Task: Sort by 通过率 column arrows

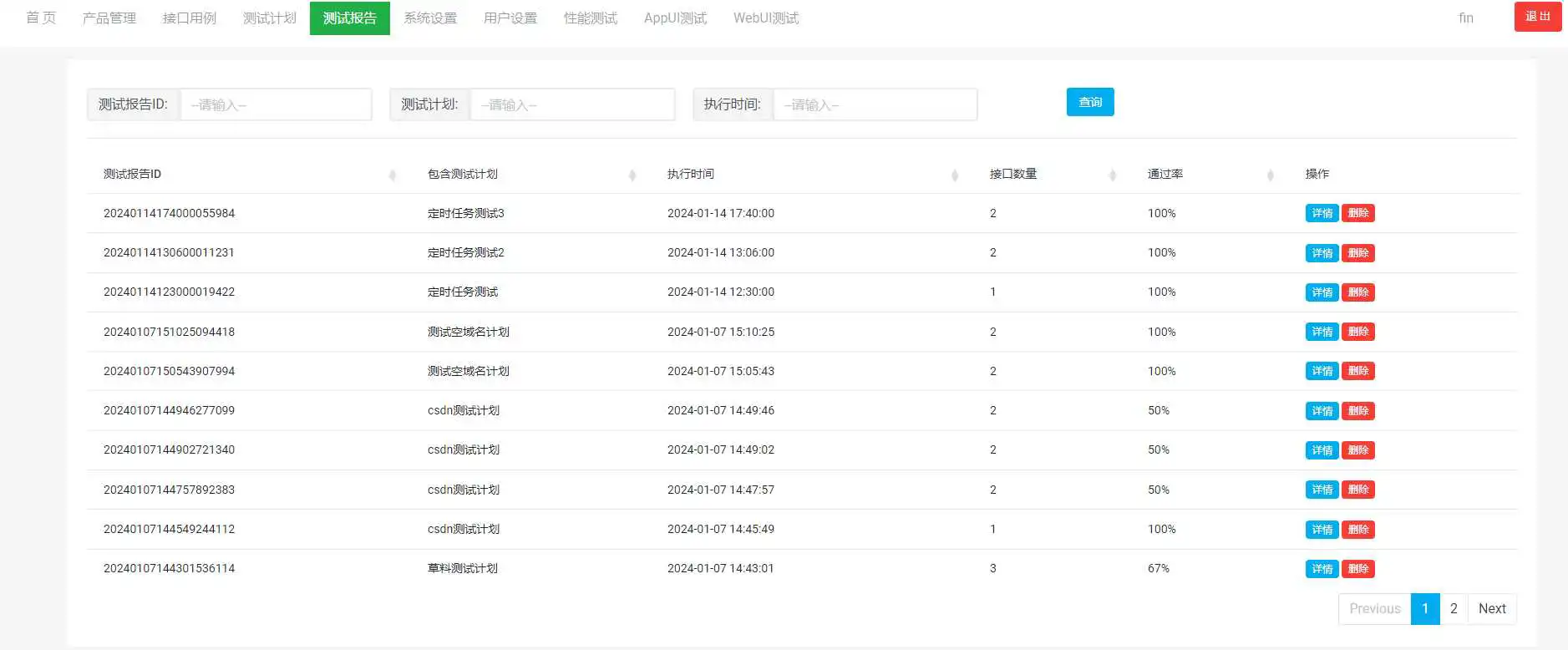Action: point(1271,175)
